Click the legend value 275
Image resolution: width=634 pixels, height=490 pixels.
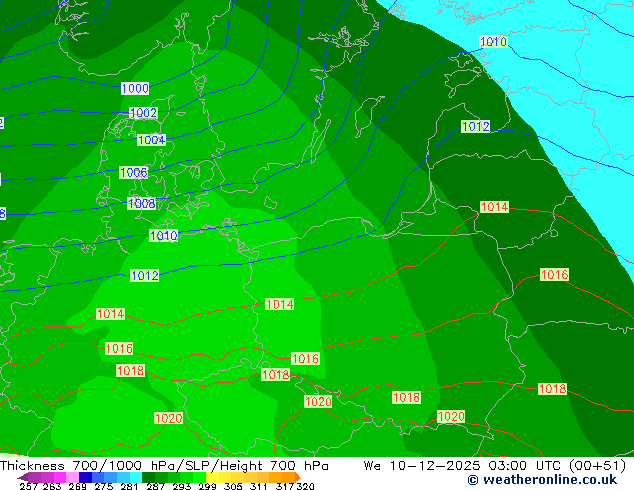pos(104,486)
